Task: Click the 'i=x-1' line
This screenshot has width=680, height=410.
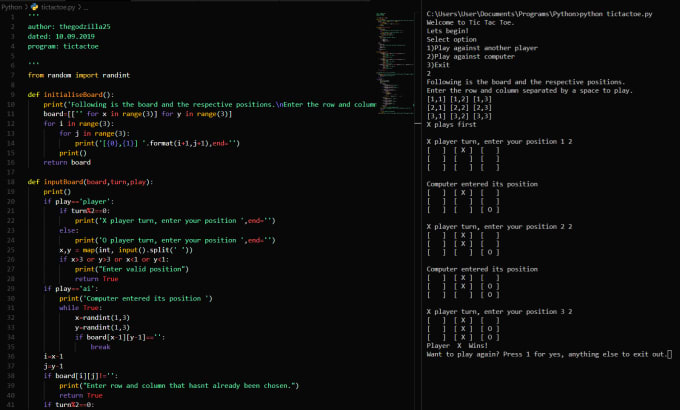Action: [53, 356]
